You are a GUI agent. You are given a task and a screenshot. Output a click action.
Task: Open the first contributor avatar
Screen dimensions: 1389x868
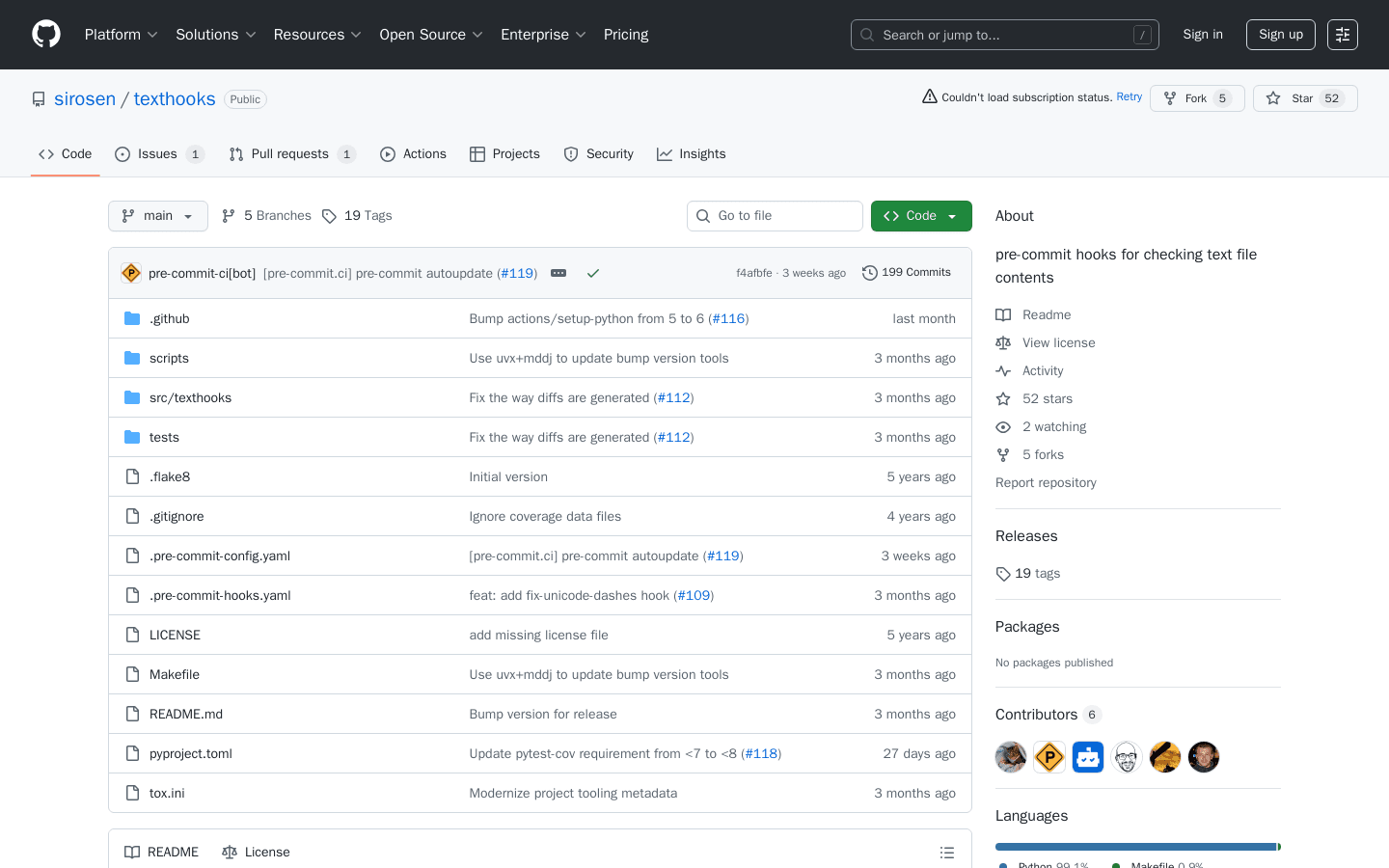pos(1011,757)
